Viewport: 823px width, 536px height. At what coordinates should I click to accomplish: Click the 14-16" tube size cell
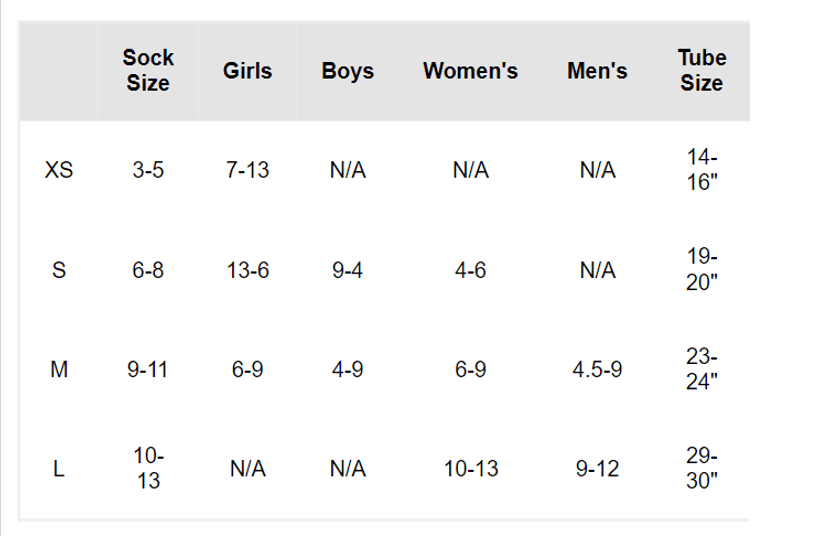click(701, 171)
